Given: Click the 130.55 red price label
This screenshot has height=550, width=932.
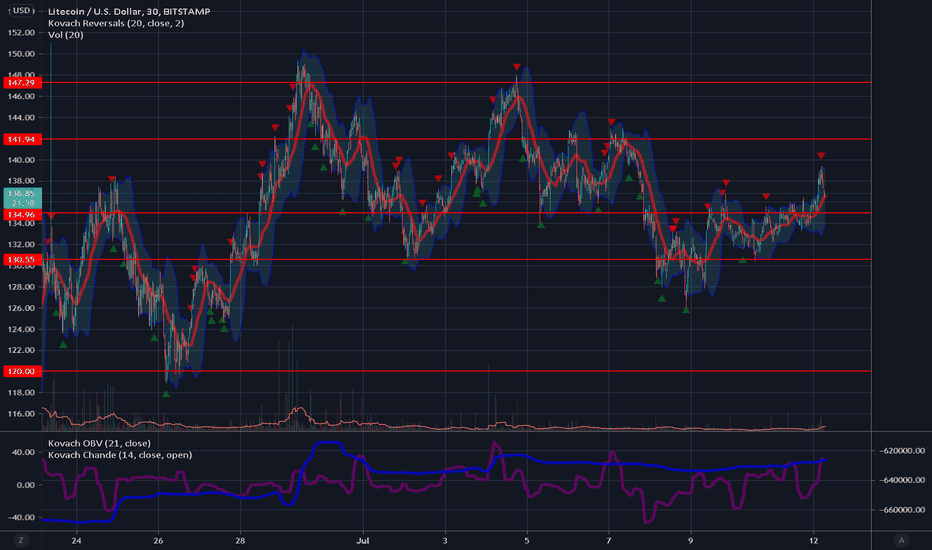Looking at the screenshot, I should coord(21,259).
